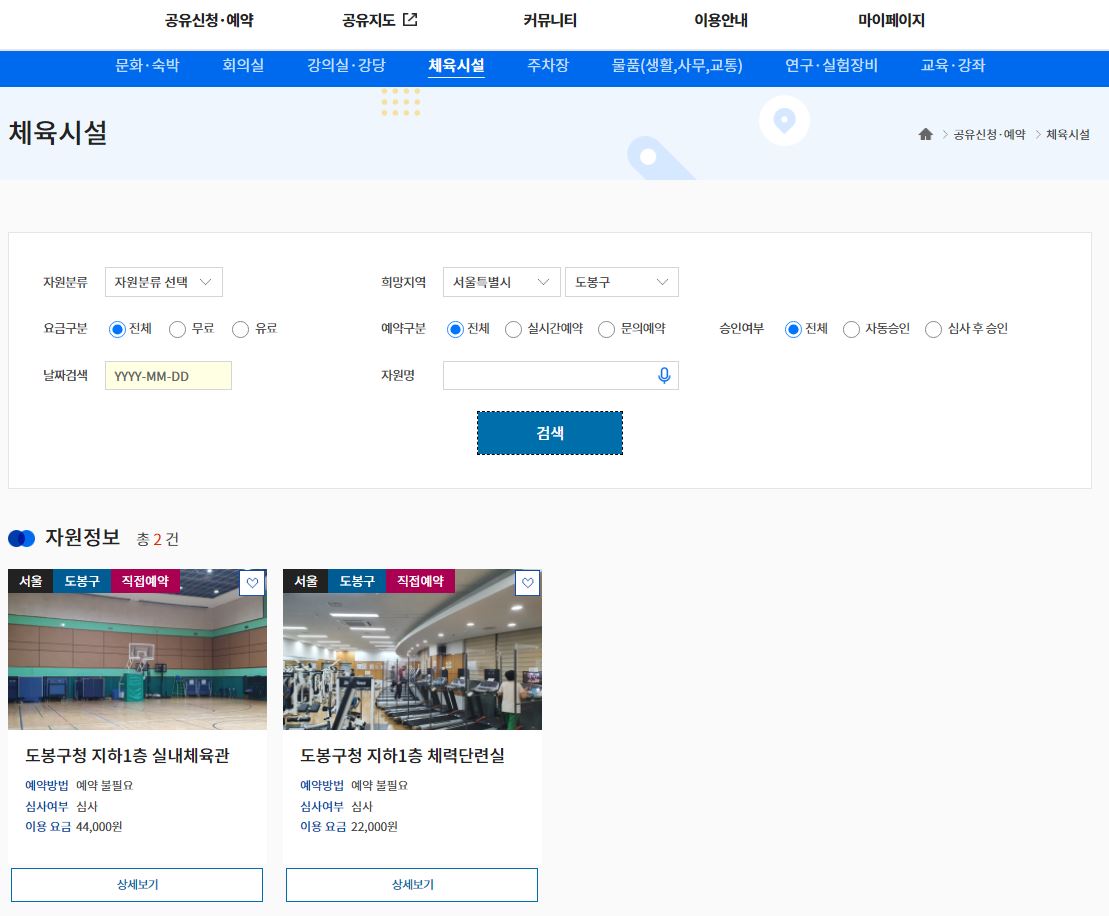Screen dimensions: 1109x916
Task: Favorite 도봉구청 지하1층 체력단련실 with the heart icon
Action: (x=528, y=583)
